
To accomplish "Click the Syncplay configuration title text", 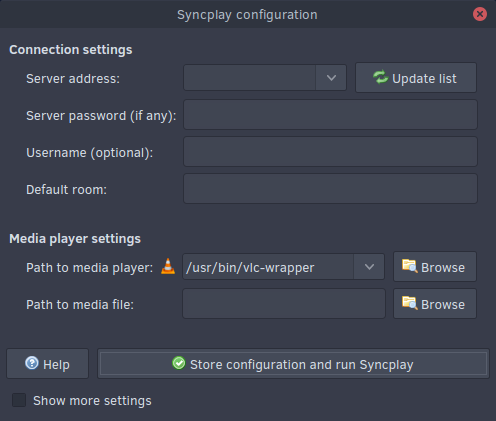I will click(x=247, y=15).
